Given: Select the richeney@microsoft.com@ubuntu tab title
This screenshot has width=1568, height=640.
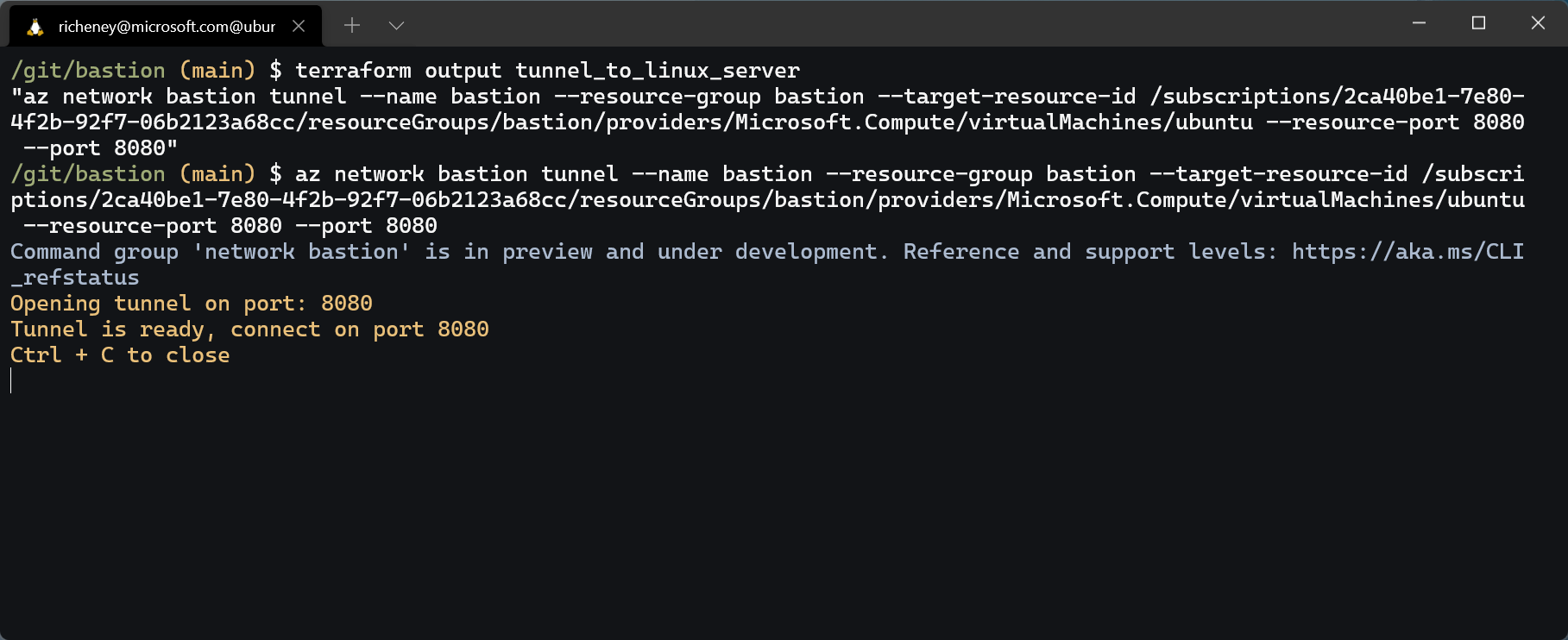Looking at the screenshot, I should click(167, 27).
